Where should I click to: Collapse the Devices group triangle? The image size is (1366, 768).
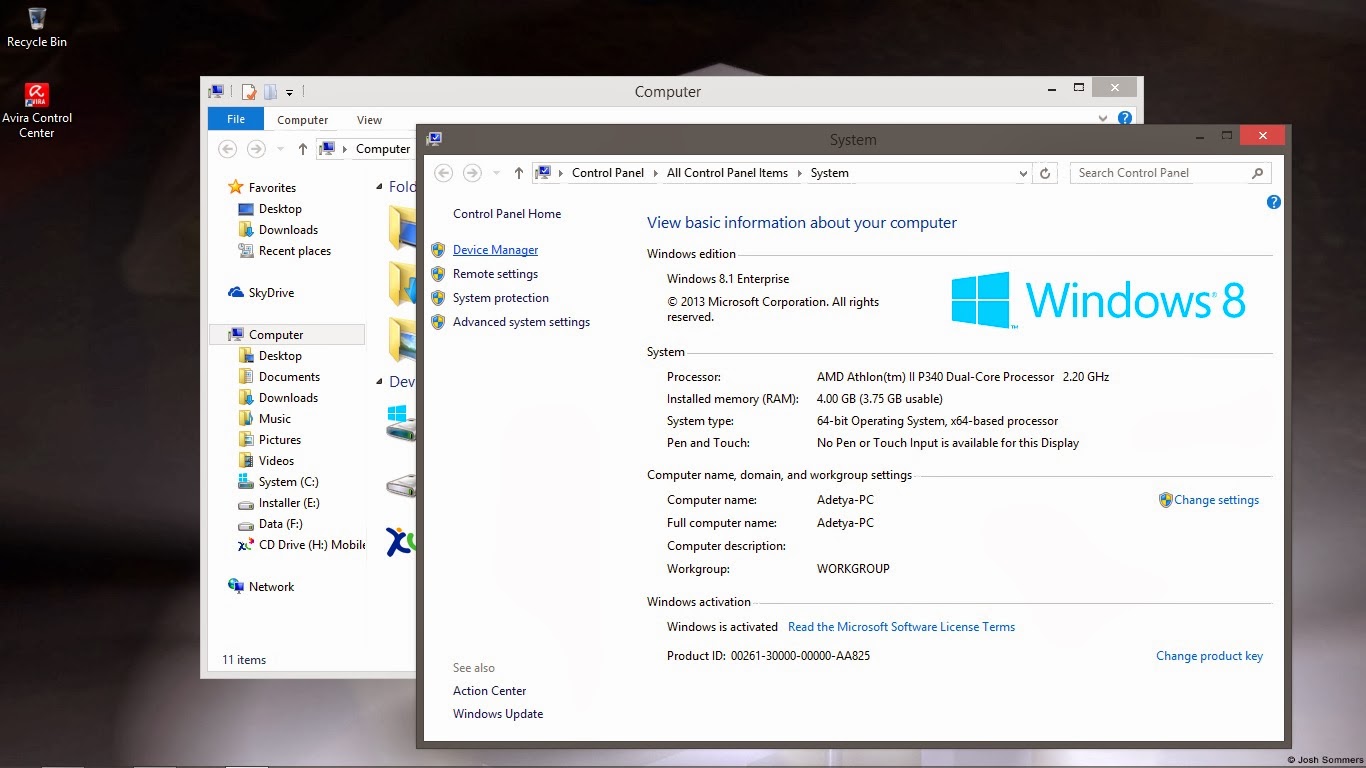(380, 382)
